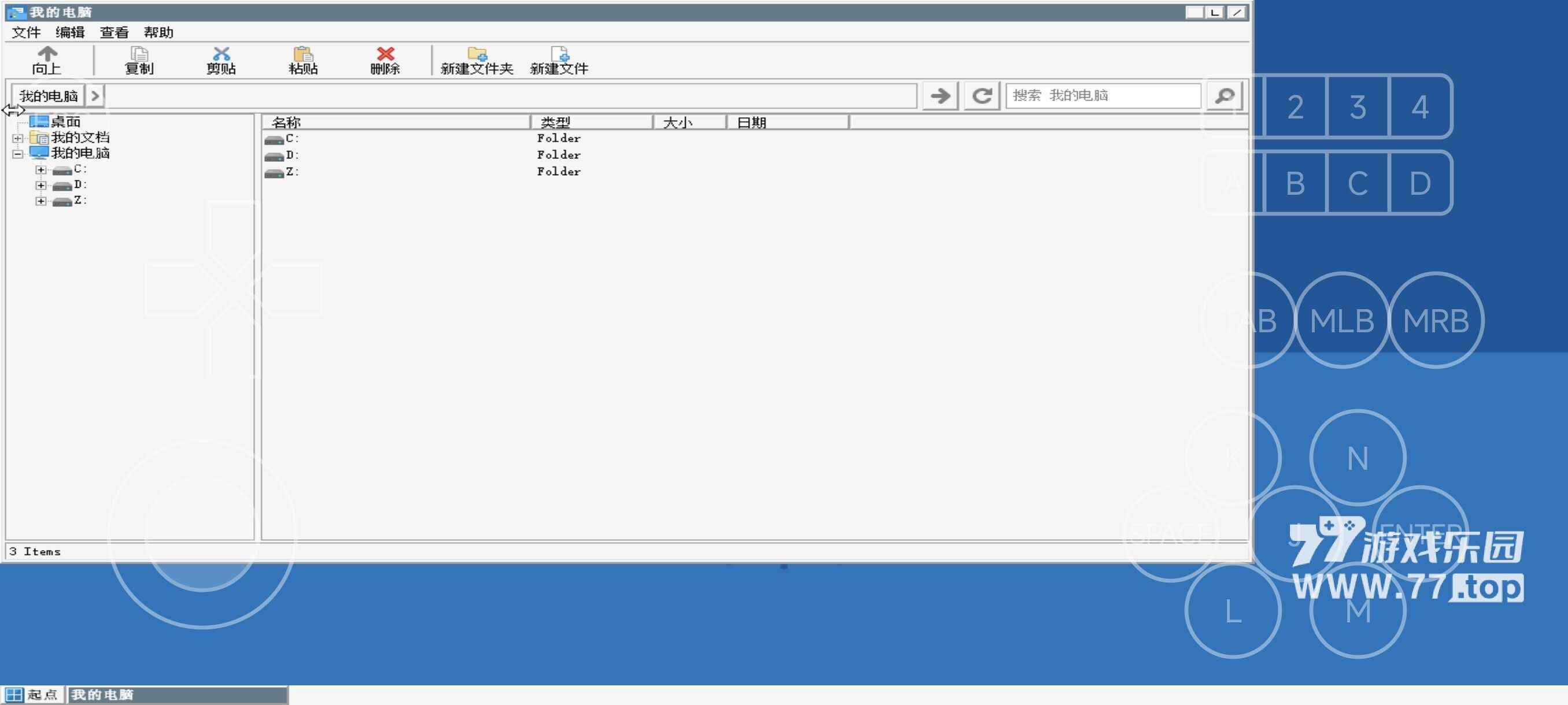Image resolution: width=1568 pixels, height=705 pixels.
Task: Tap the overlay key C
Action: [x=1358, y=183]
